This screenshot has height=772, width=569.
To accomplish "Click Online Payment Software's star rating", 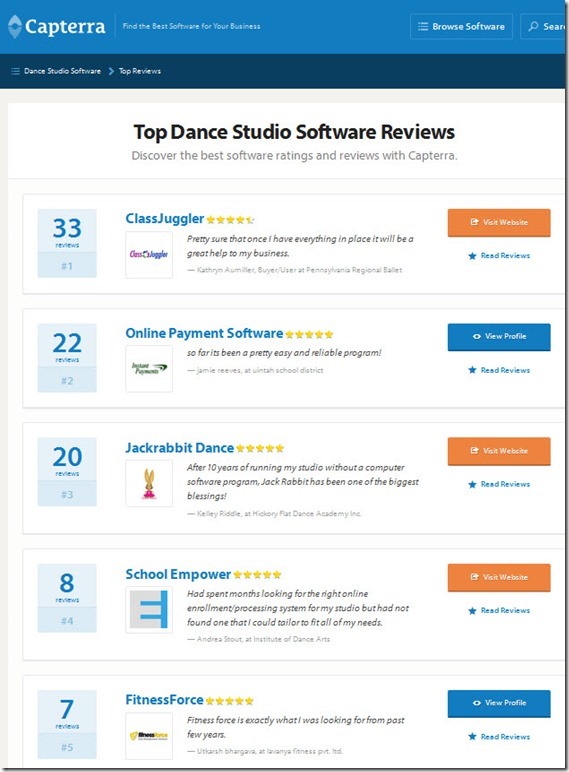I will (x=309, y=335).
